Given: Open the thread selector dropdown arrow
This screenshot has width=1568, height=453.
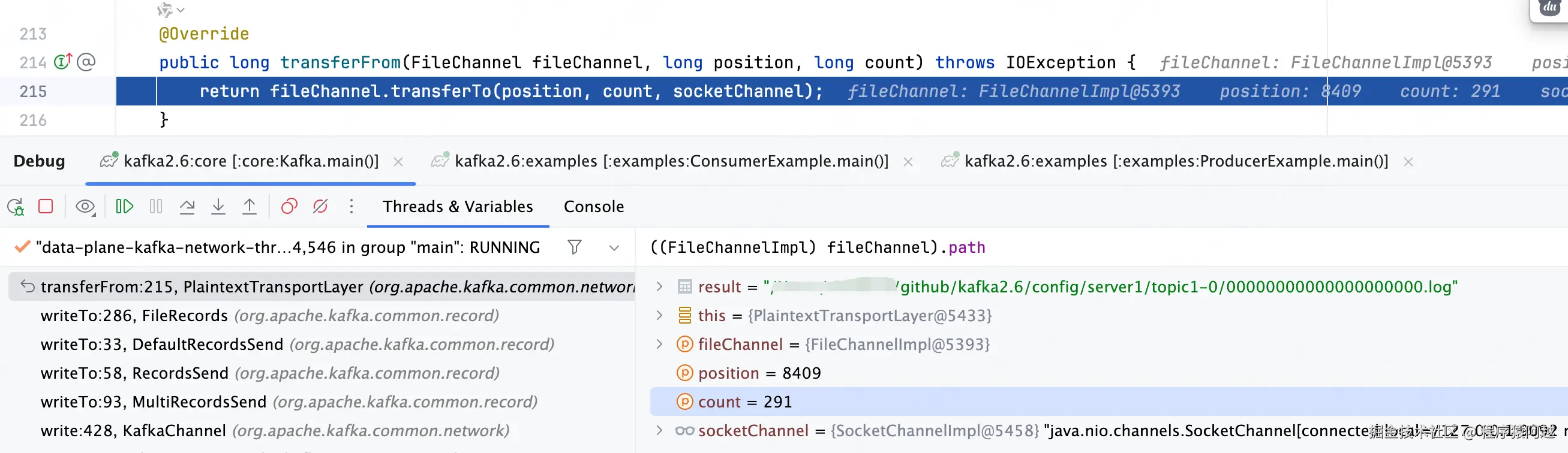Looking at the screenshot, I should coord(614,247).
